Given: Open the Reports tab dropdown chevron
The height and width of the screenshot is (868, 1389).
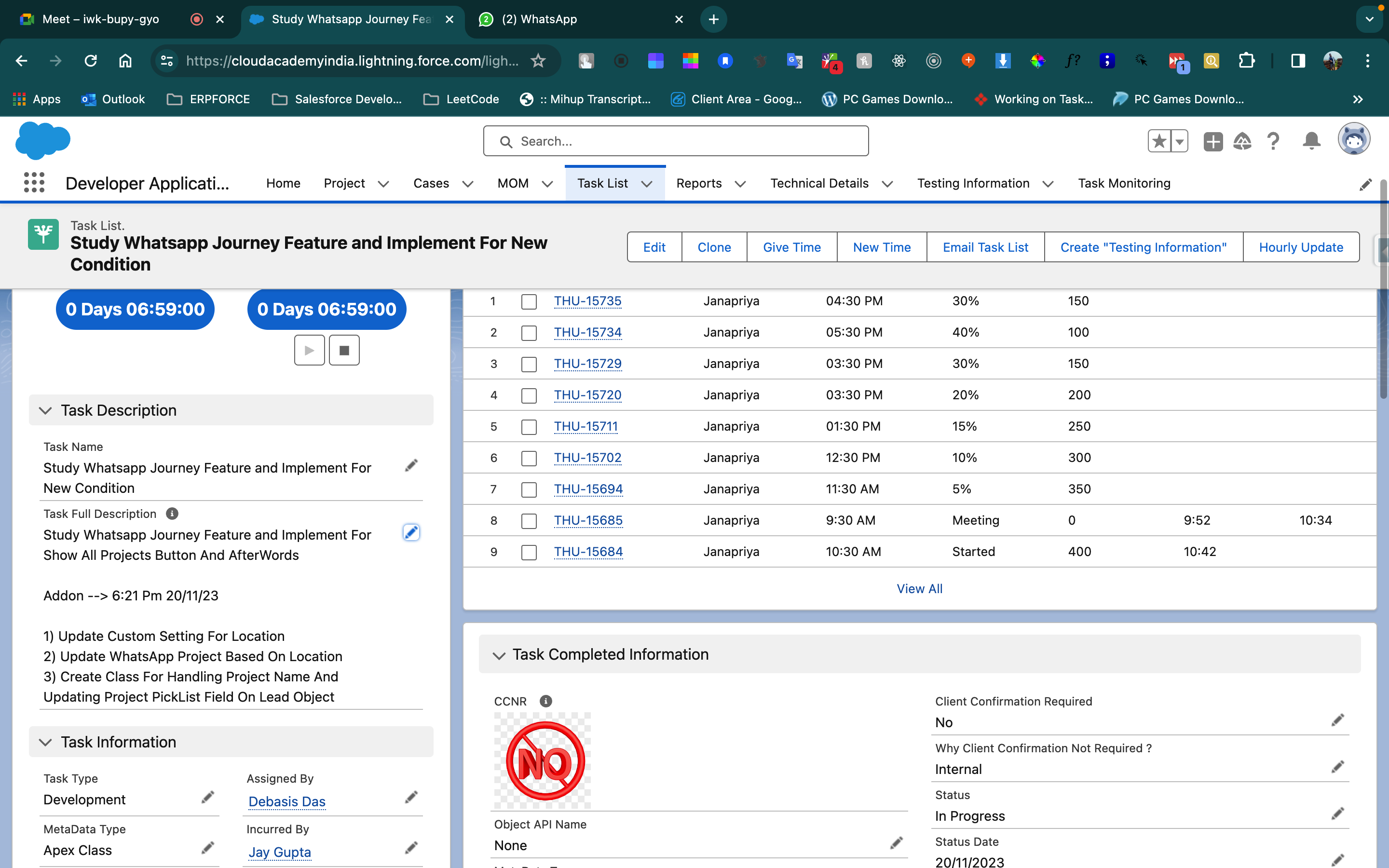Looking at the screenshot, I should 740,184.
